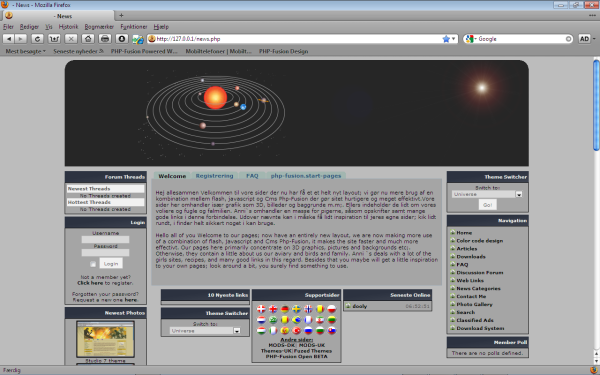Click the Stop loading X icon
The image size is (600, 375).
71,39
